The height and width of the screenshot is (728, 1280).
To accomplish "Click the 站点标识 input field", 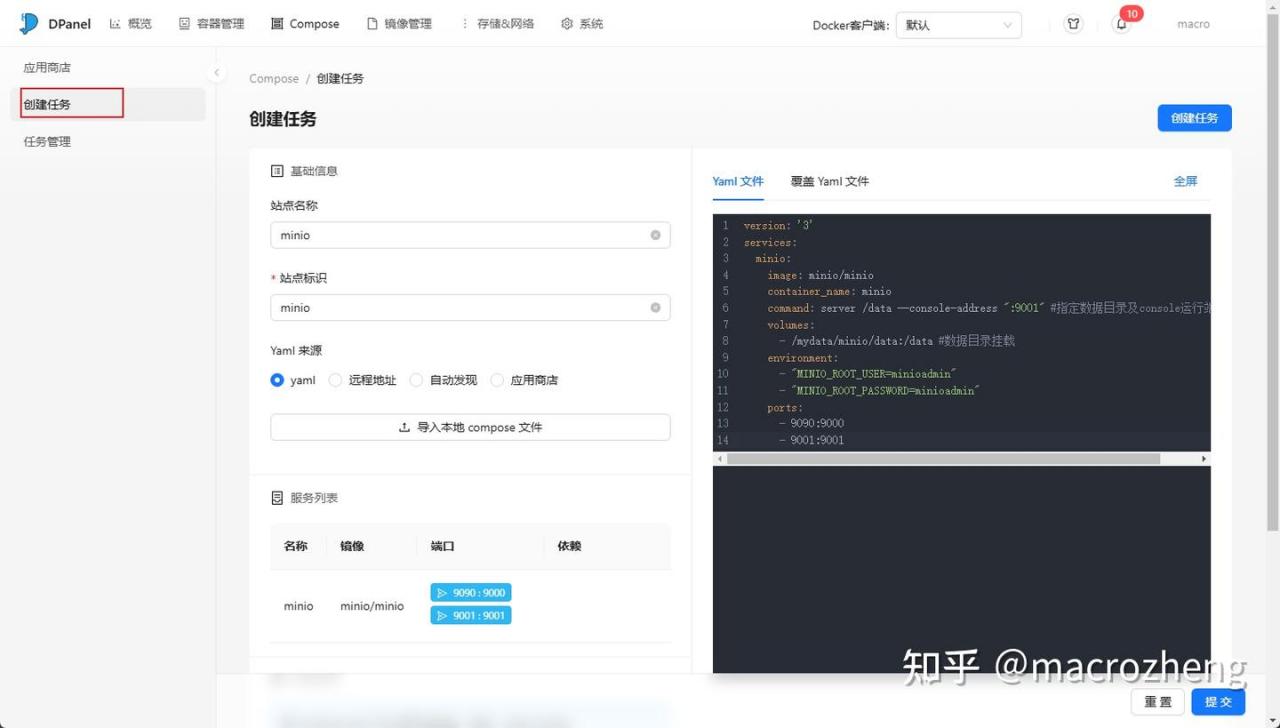I will [470, 308].
